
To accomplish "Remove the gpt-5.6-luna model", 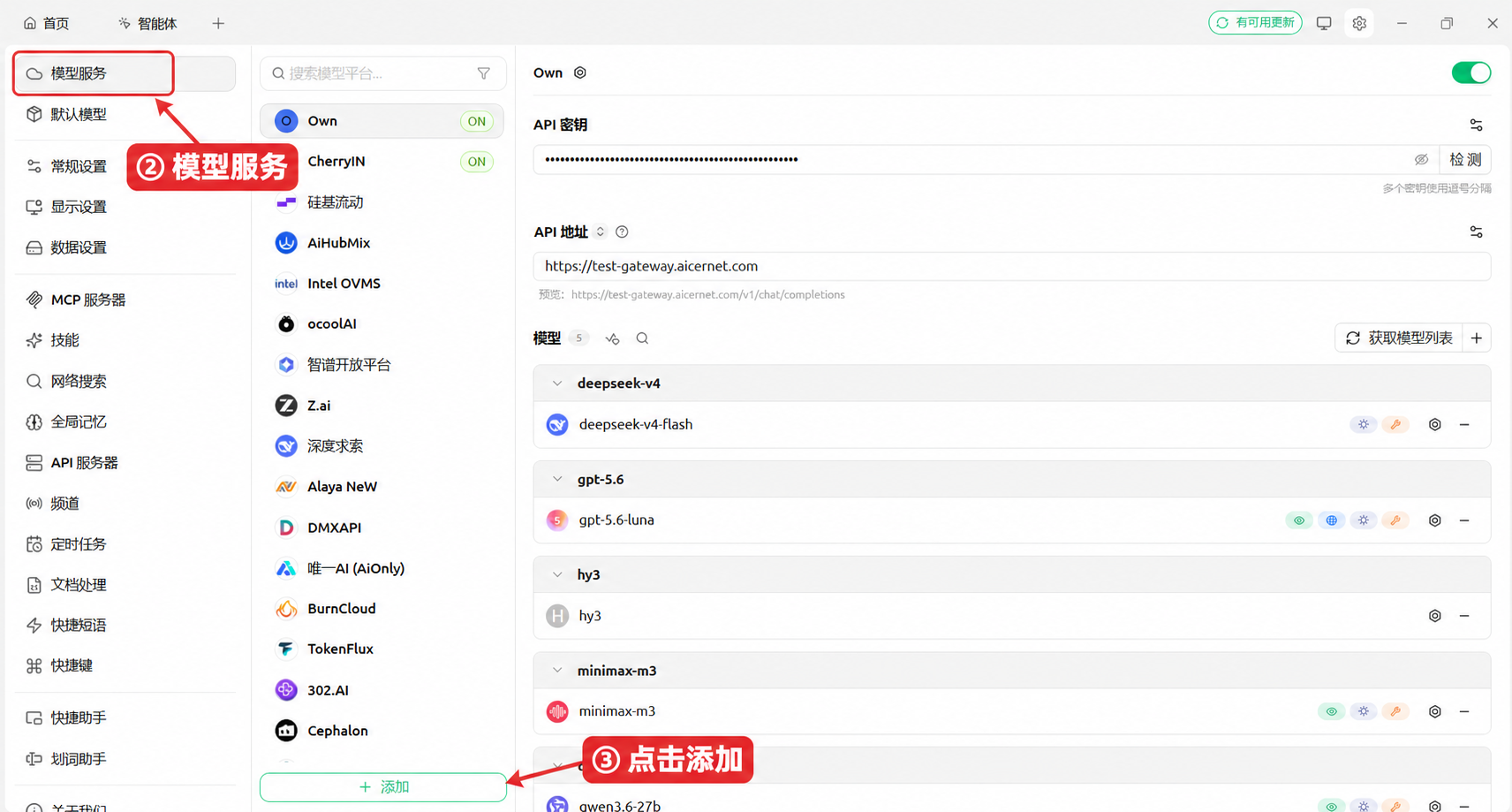I will pos(1464,520).
